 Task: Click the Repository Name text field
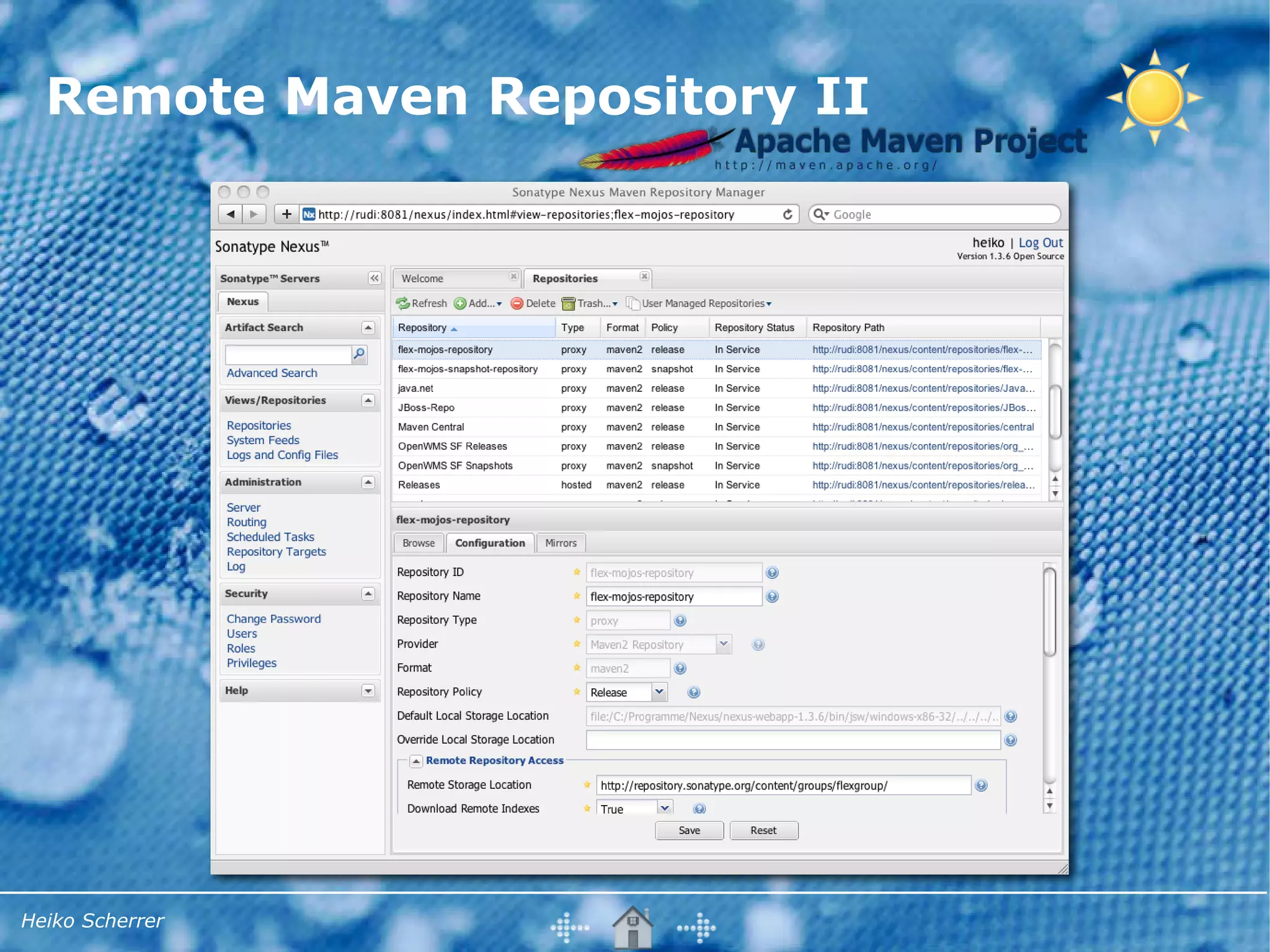point(674,597)
